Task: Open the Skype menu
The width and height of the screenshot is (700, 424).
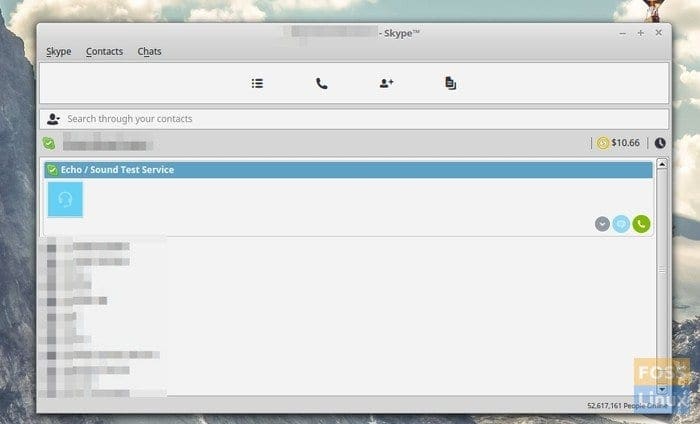Action: (58, 51)
